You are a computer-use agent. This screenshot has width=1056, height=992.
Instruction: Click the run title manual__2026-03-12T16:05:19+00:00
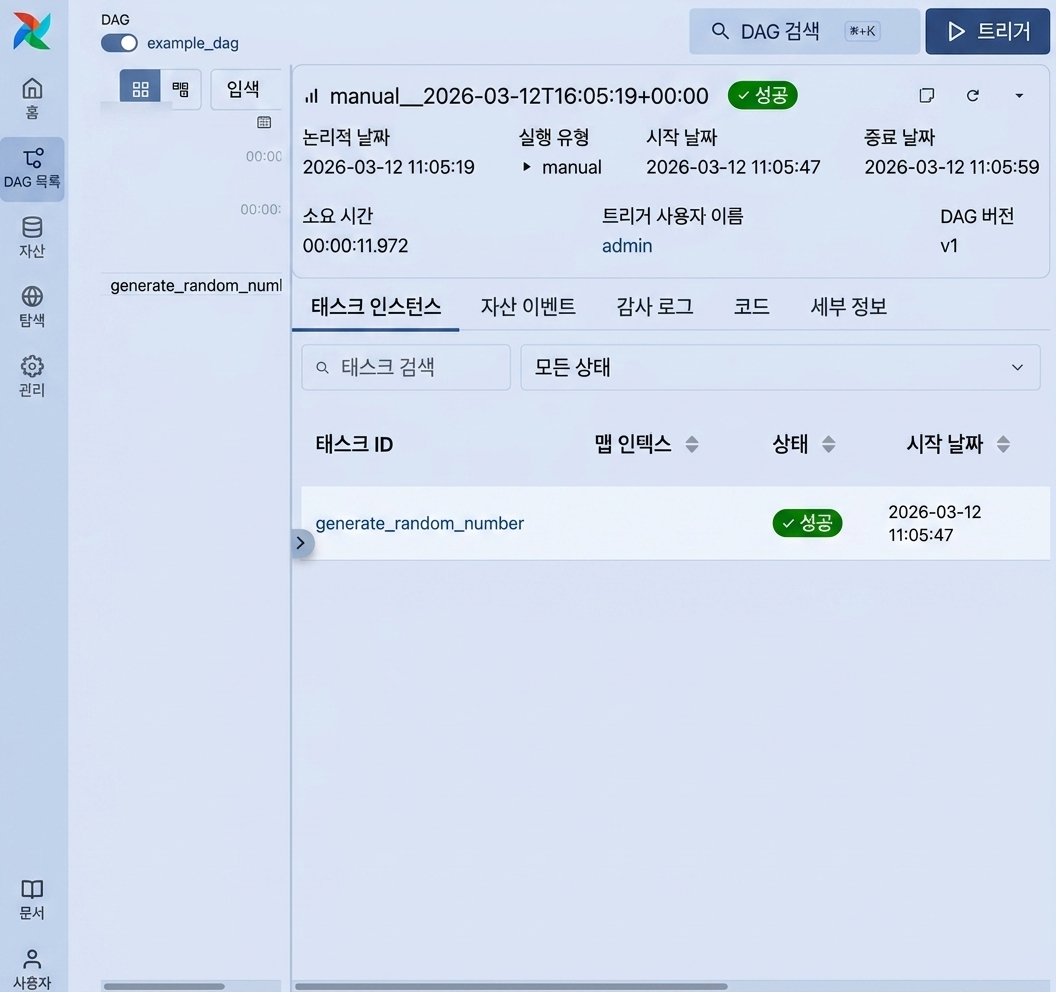(519, 96)
